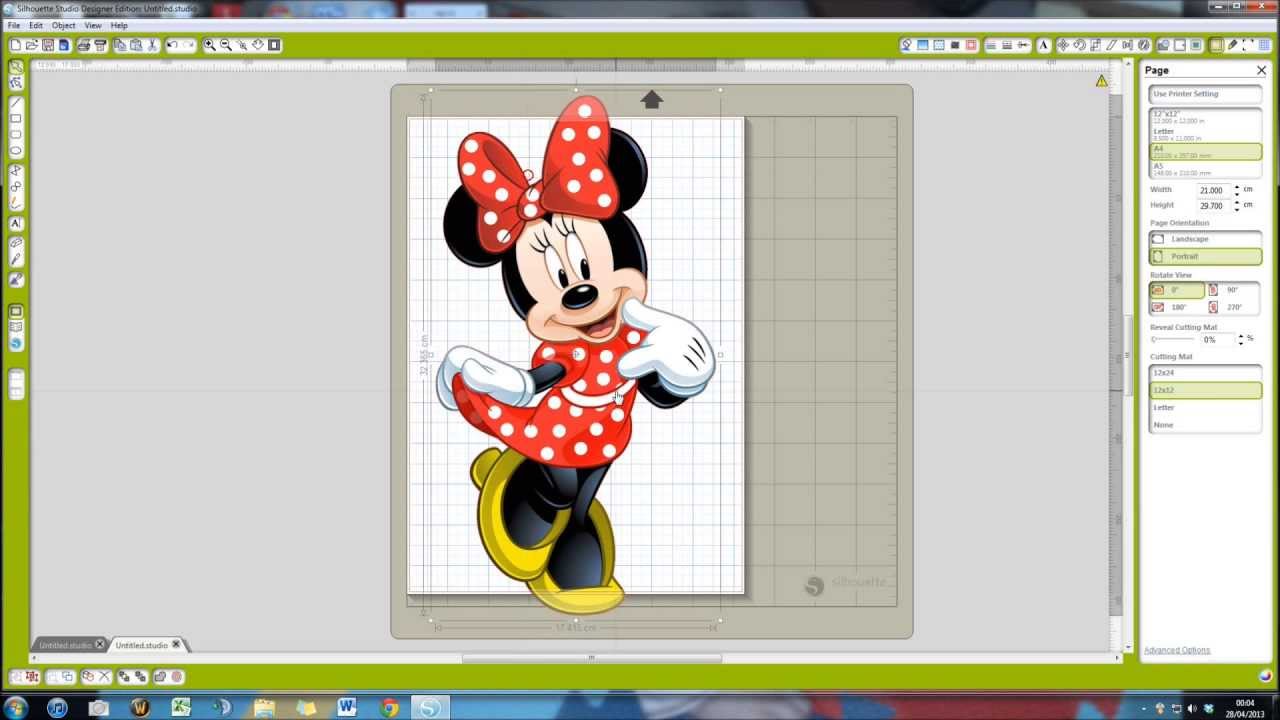1280x720 pixels.
Task: Select the Draw Freehand tool
Action: click(16, 203)
